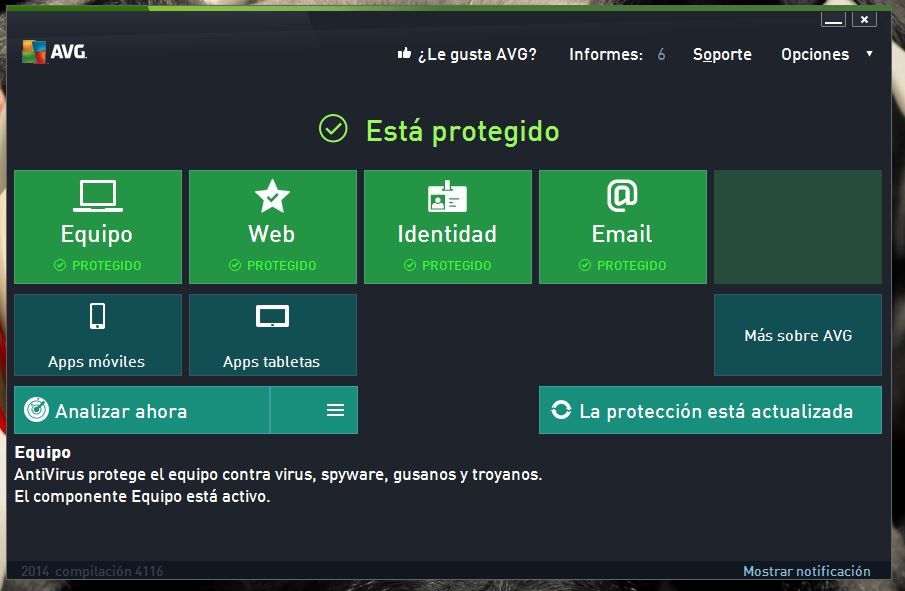The image size is (905, 591).
Task: Click El componente Equipo está activo text
Action: (142, 496)
